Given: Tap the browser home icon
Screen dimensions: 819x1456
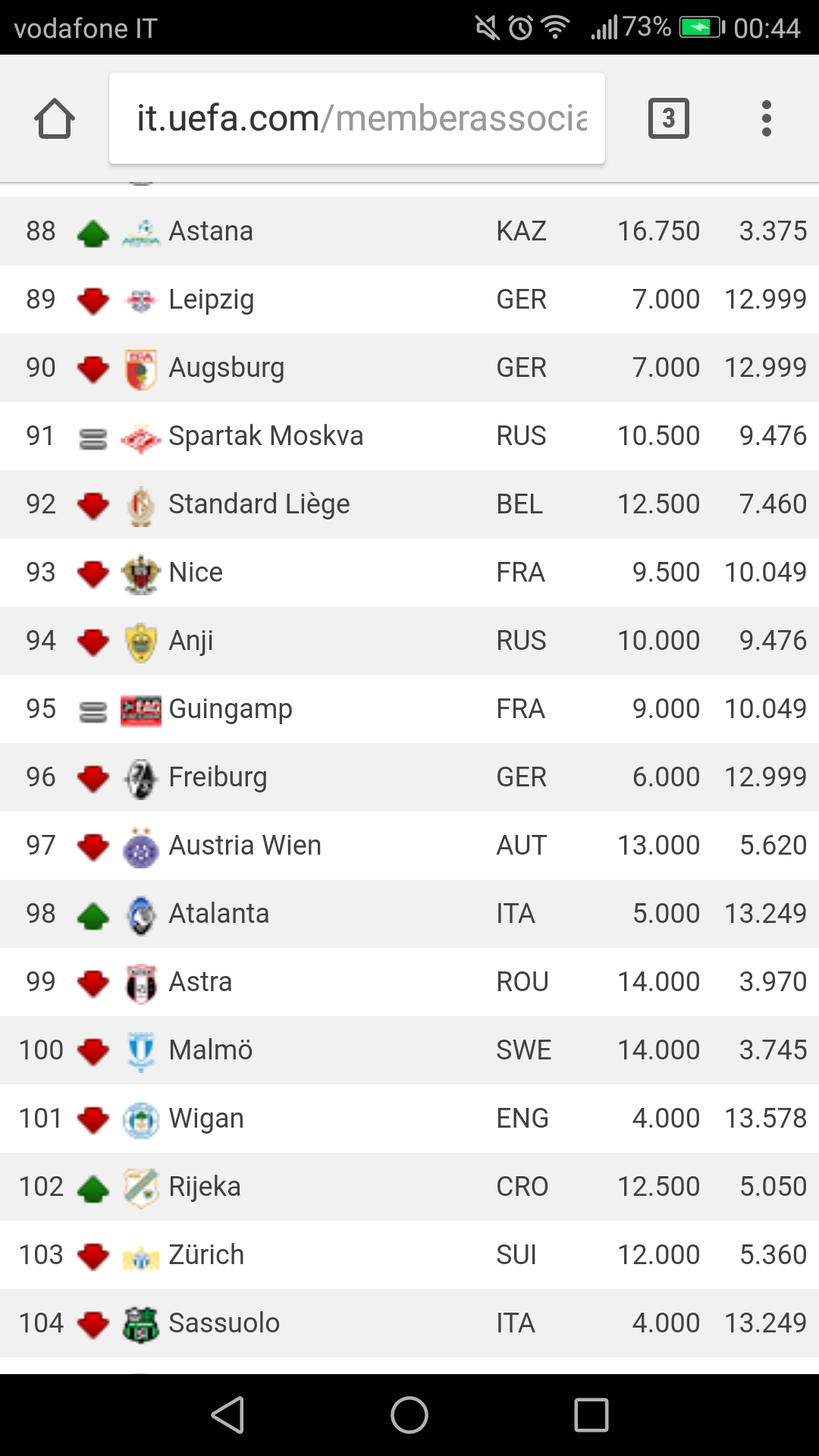Looking at the screenshot, I should [x=55, y=119].
